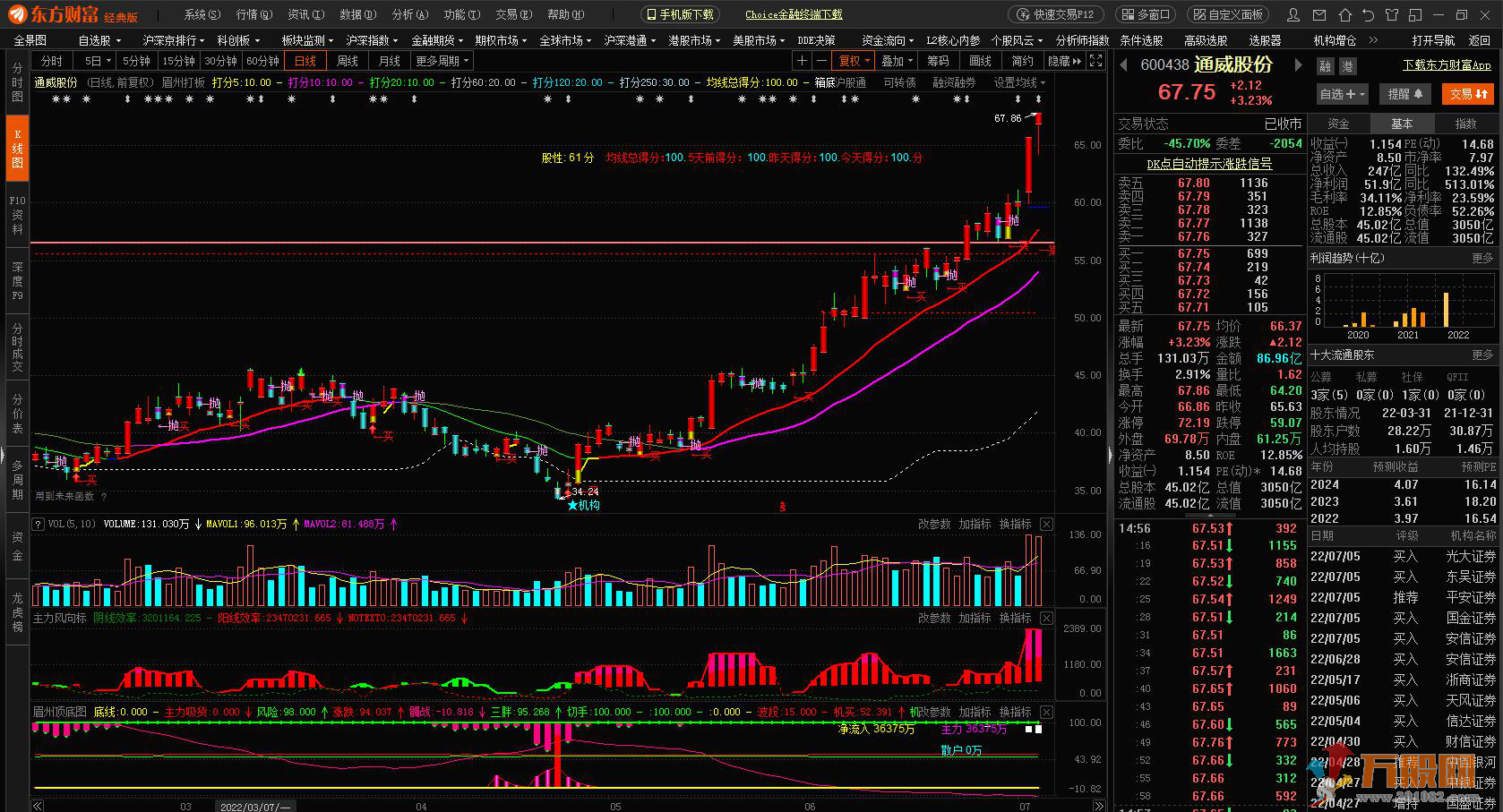The image size is (1503, 812).
Task: Close the 主力风向标 indicator panel
Action: [1046, 618]
